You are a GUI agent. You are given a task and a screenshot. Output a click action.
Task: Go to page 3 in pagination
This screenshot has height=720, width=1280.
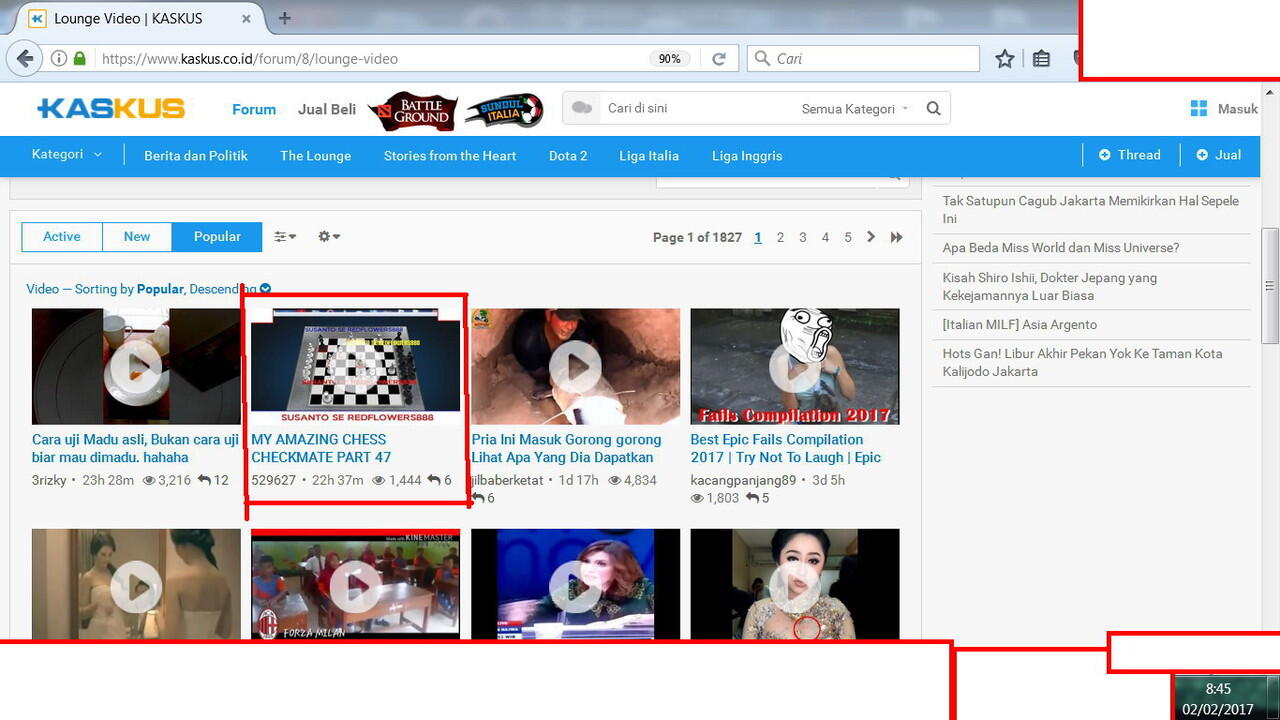803,237
